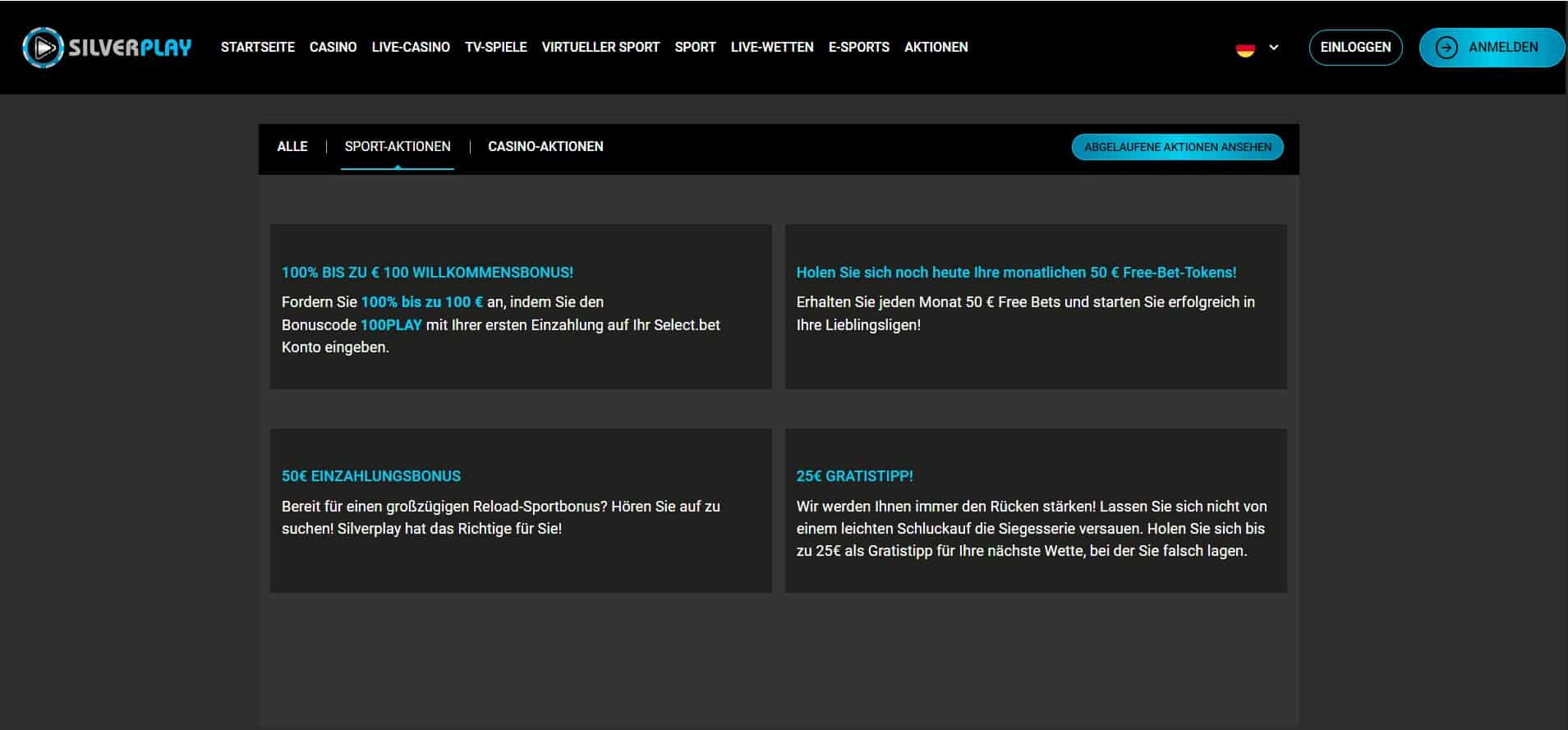1568x730 pixels.
Task: Open Live-Casino from navigation
Action: pos(411,48)
